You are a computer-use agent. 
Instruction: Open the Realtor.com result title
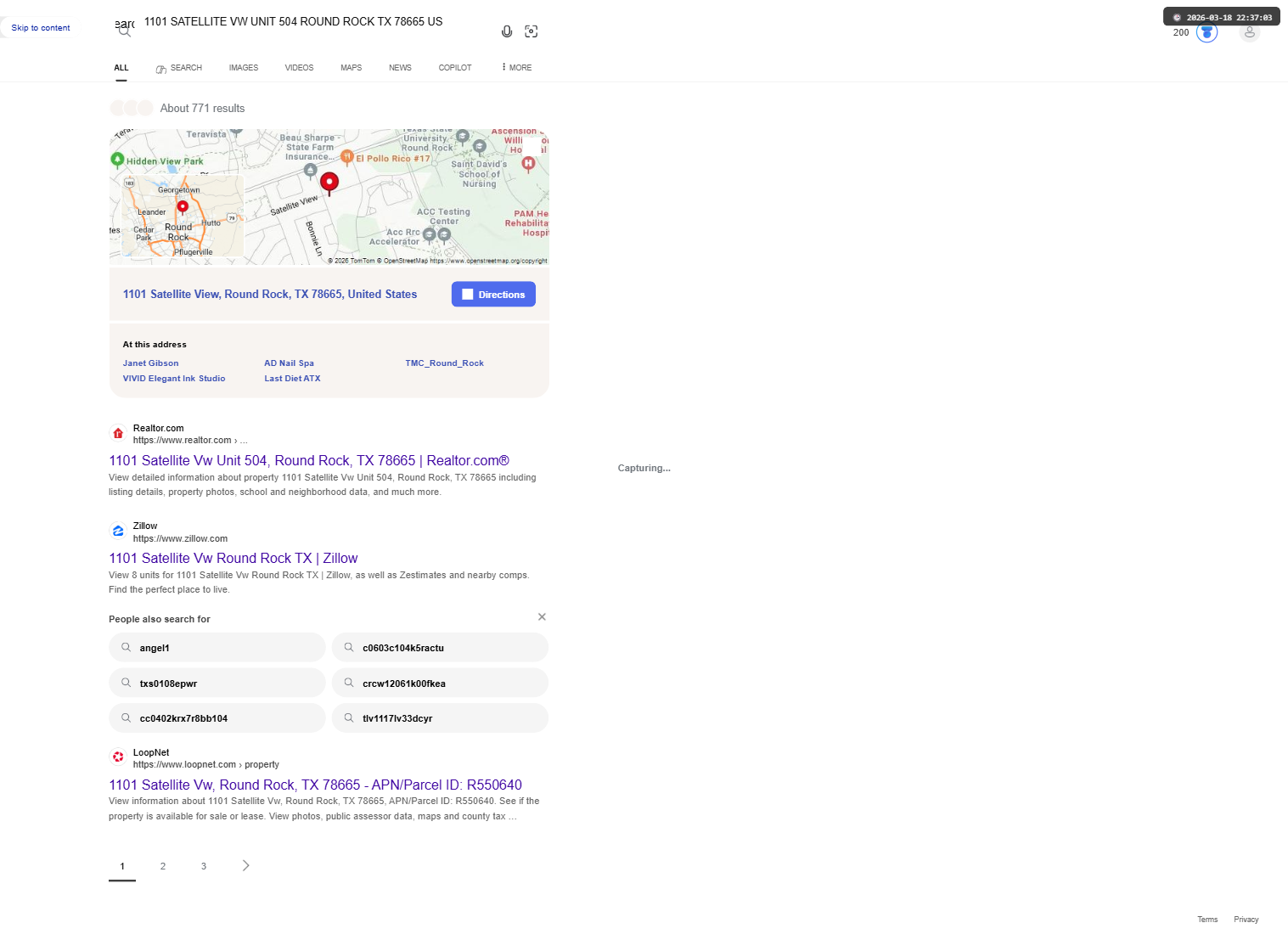309,460
